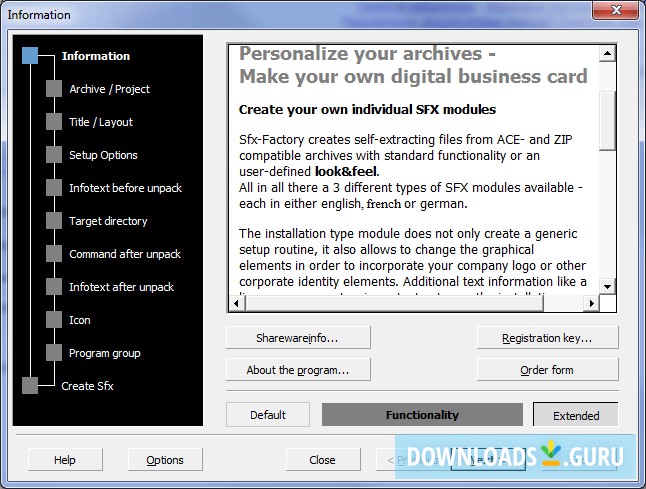Image resolution: width=646 pixels, height=489 pixels.
Task: Click the gray square beside Infotext after unpack
Action: point(54,287)
